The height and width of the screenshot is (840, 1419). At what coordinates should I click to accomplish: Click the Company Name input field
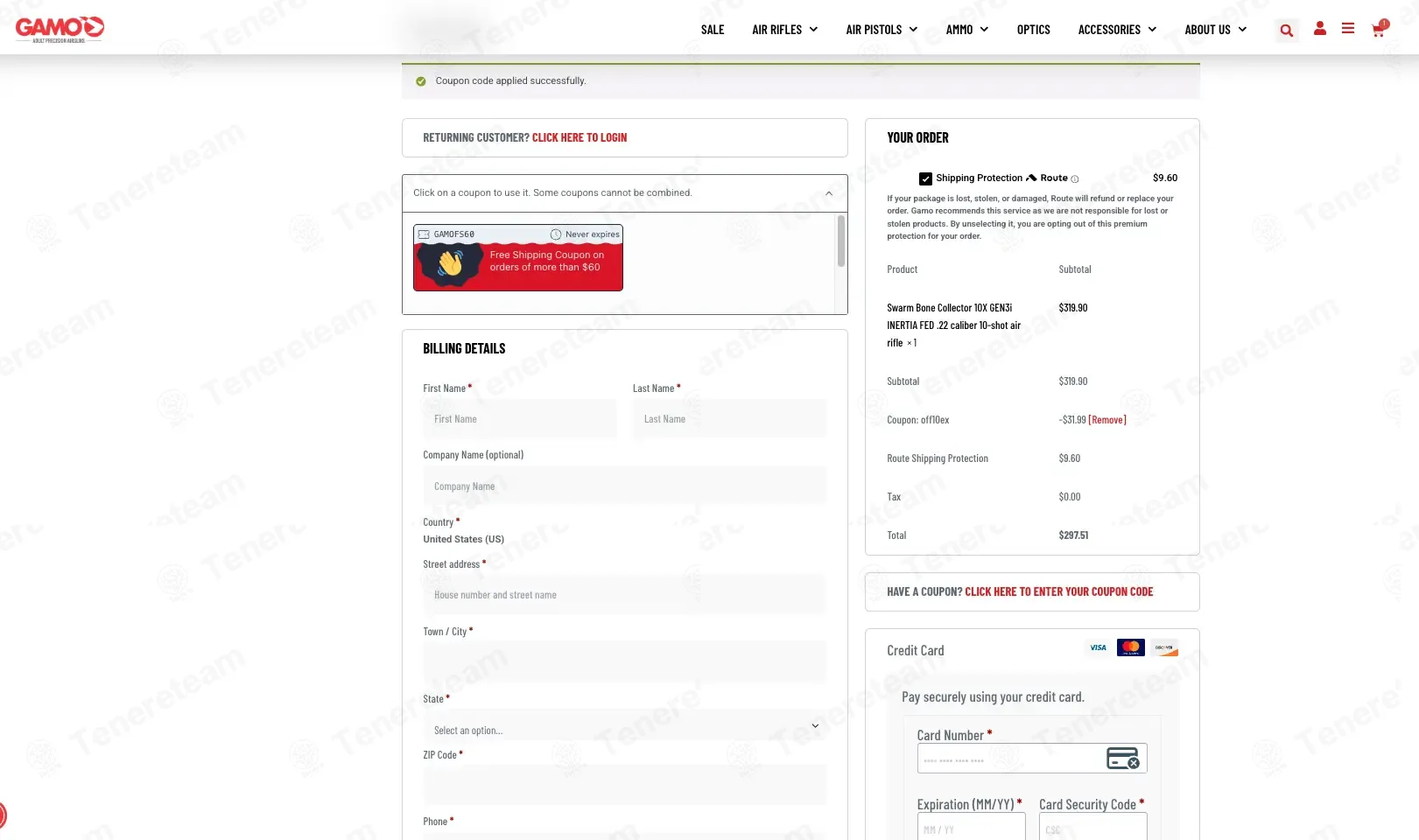click(x=624, y=486)
